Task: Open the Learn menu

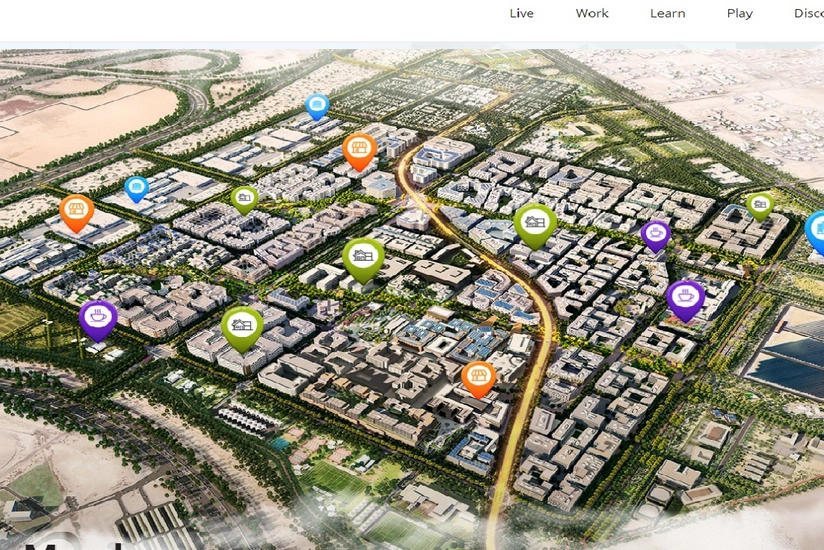Action: point(667,14)
